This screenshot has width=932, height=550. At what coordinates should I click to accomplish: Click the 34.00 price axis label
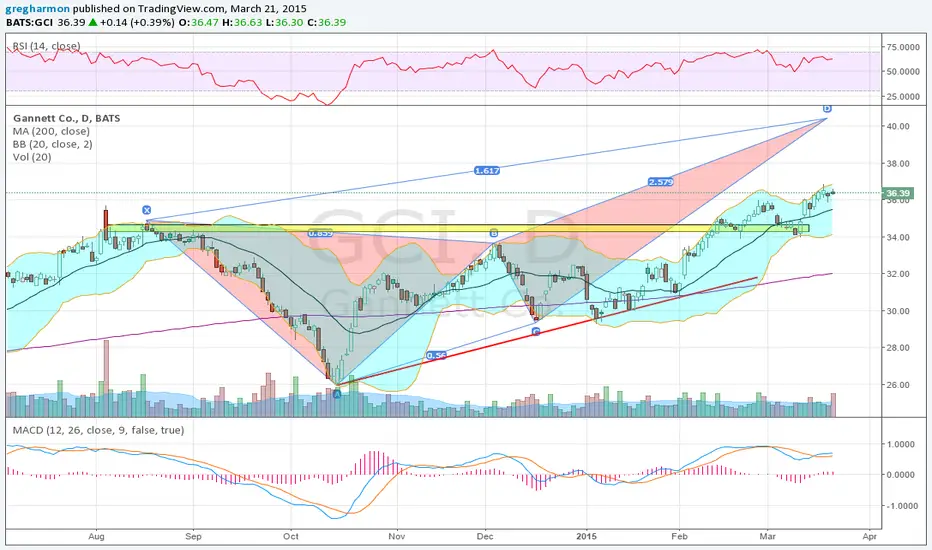coord(897,237)
